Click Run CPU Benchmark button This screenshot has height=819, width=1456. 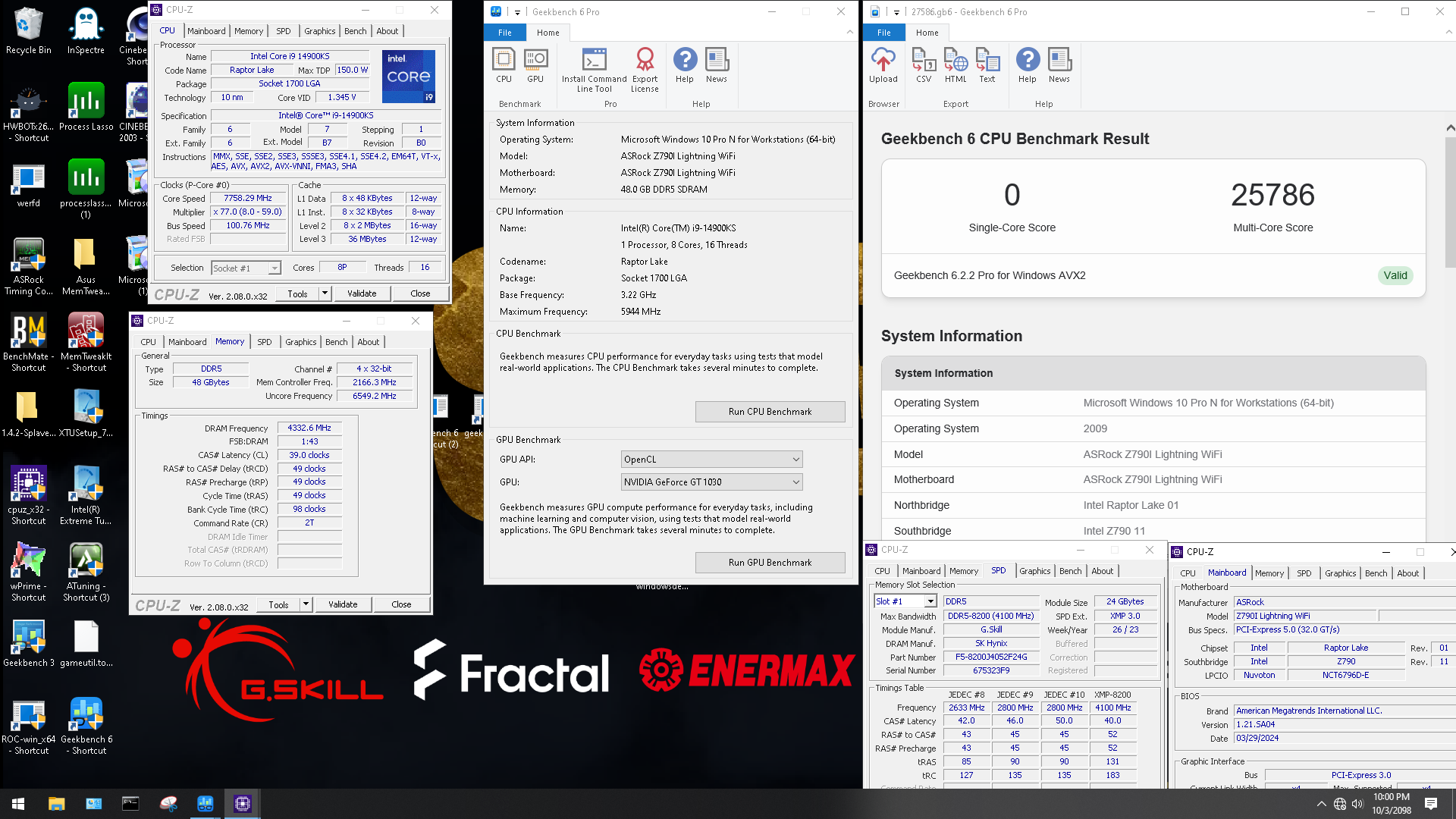[770, 412]
